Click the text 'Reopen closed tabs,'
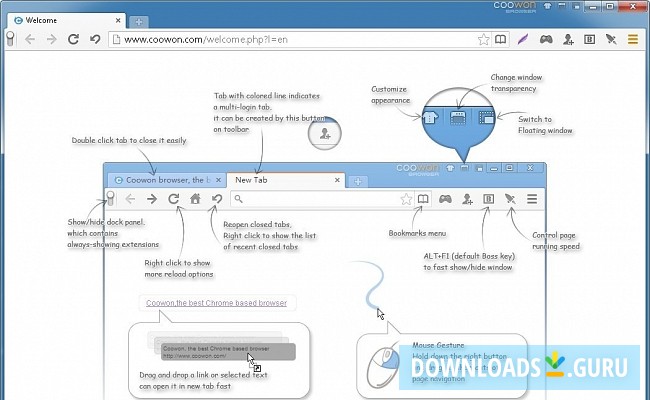Image resolution: width=650 pixels, height=400 pixels. tap(257, 224)
